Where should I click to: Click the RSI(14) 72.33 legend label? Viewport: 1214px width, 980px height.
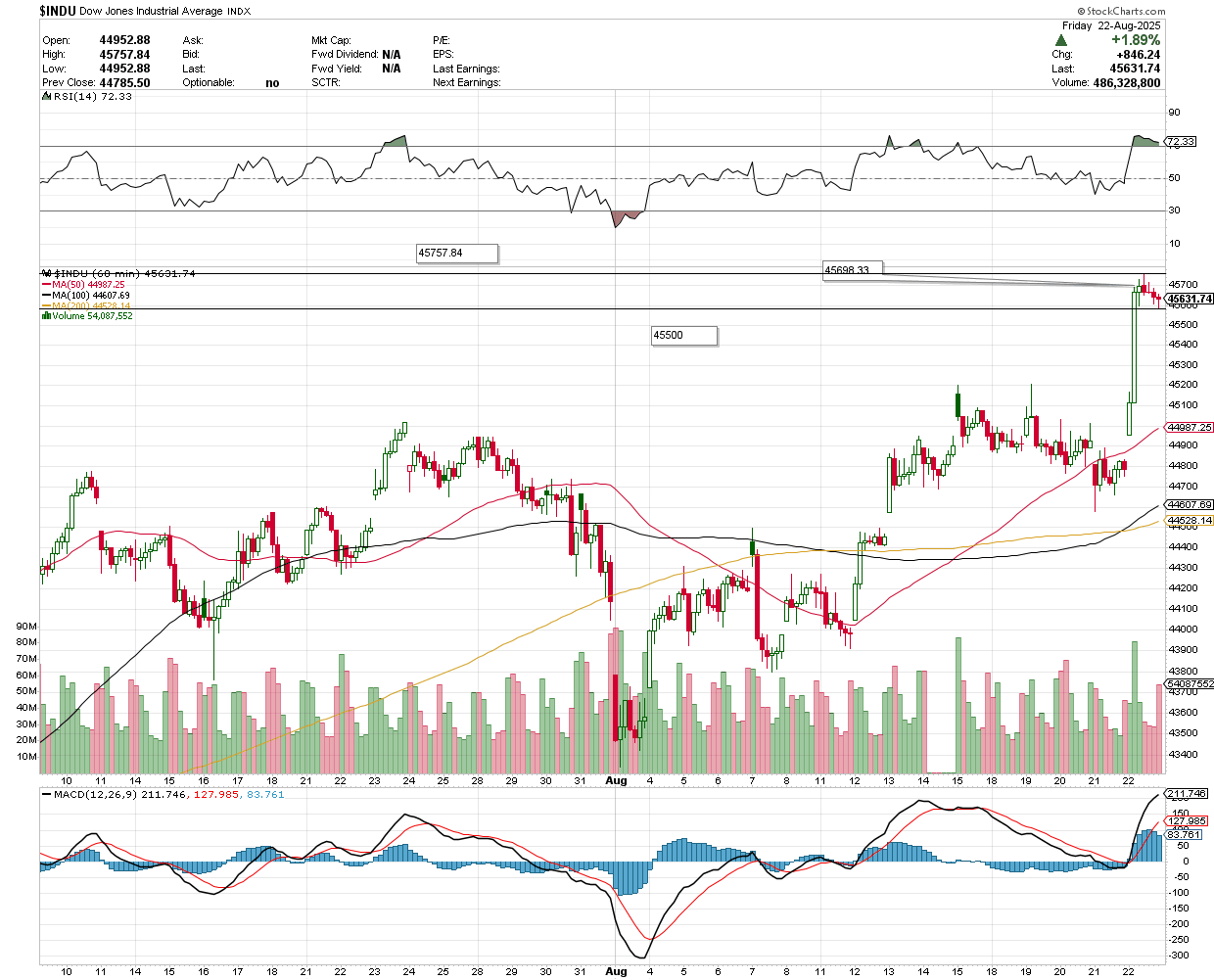92,96
